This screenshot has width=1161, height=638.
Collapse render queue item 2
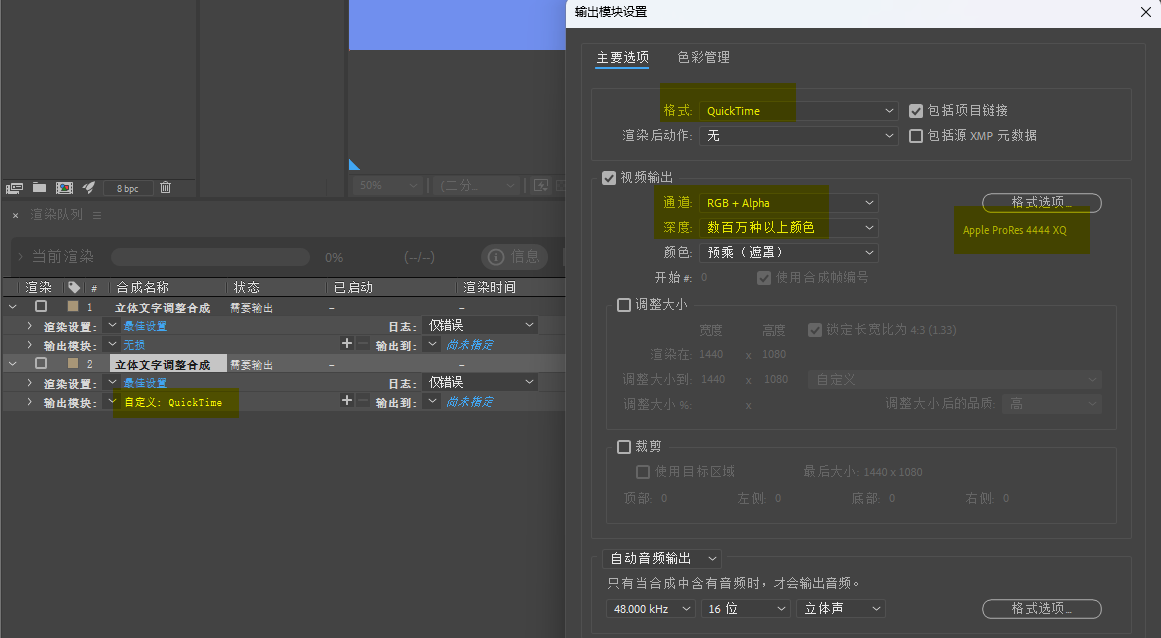click(13, 363)
